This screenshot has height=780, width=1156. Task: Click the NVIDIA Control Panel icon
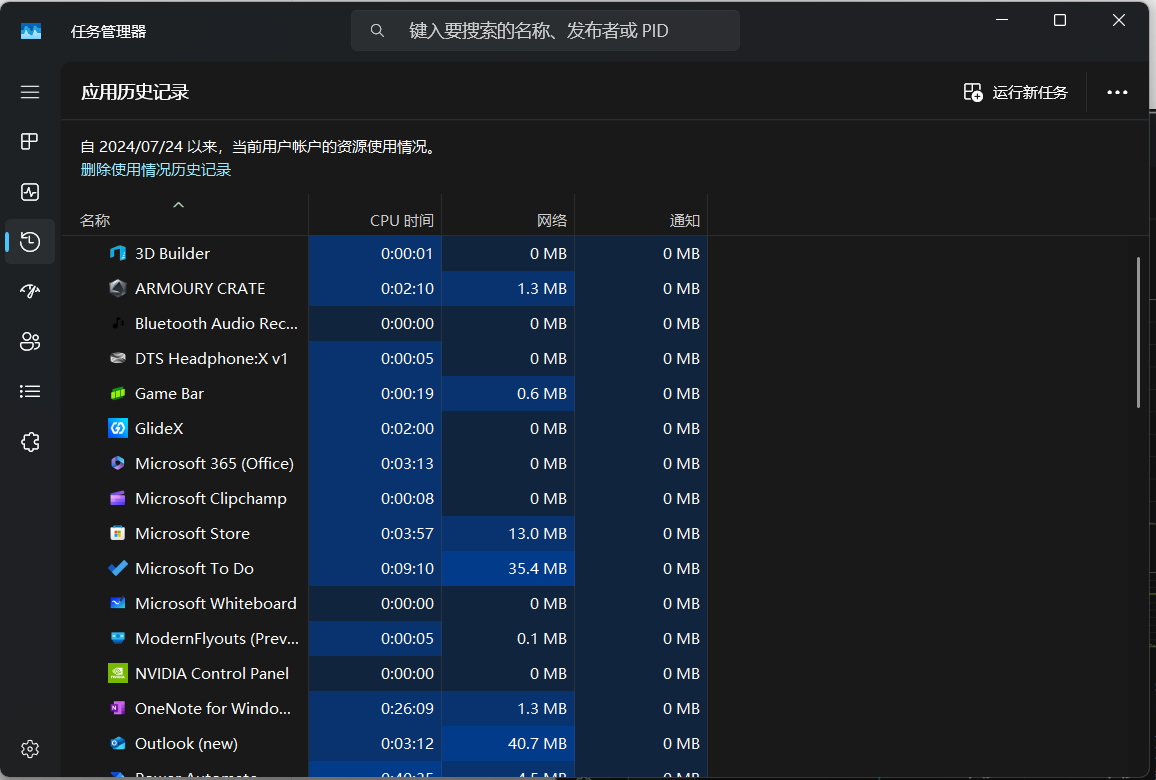coord(118,673)
